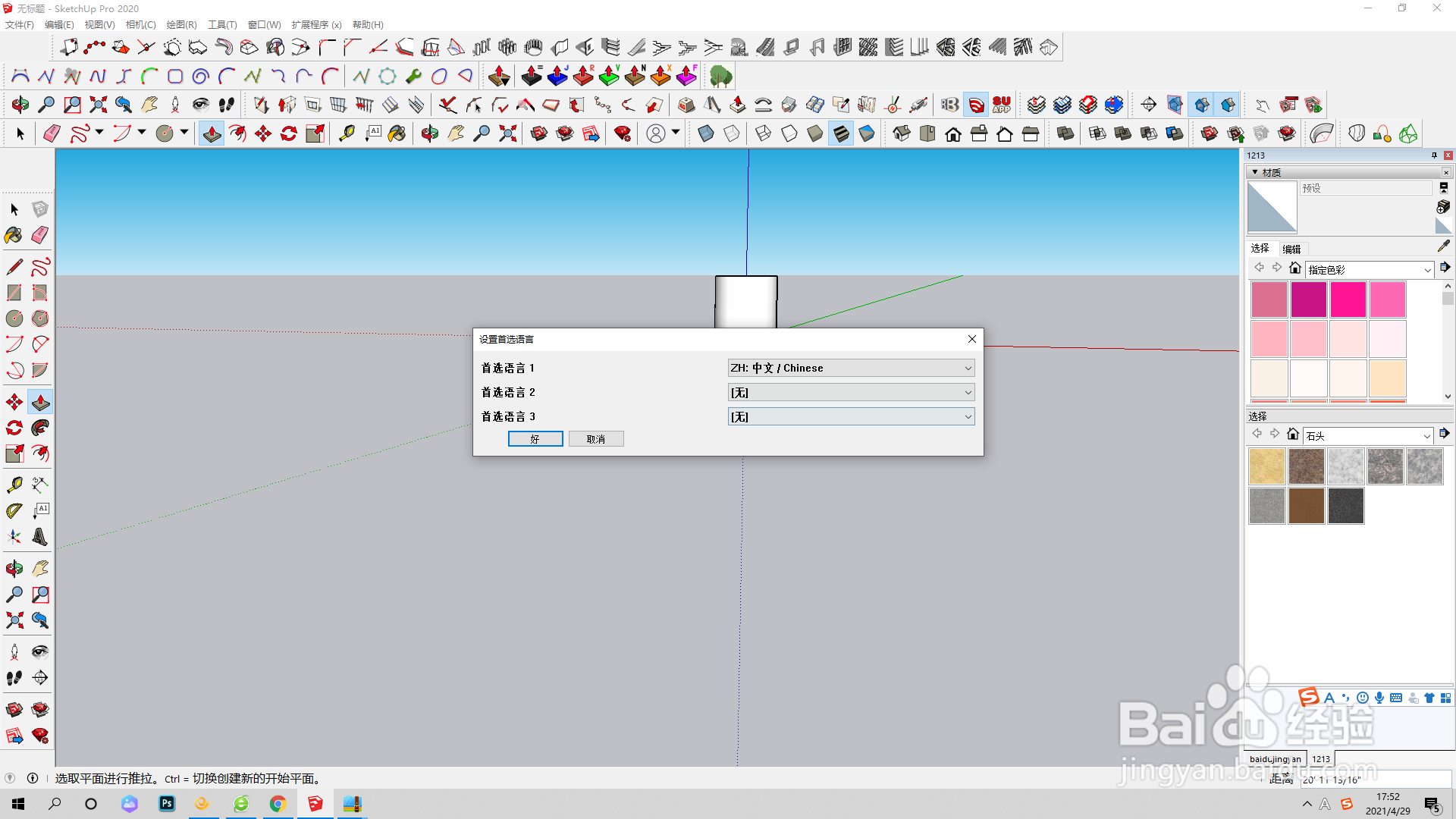Click the create material icon in materials panel

[x=1443, y=207]
